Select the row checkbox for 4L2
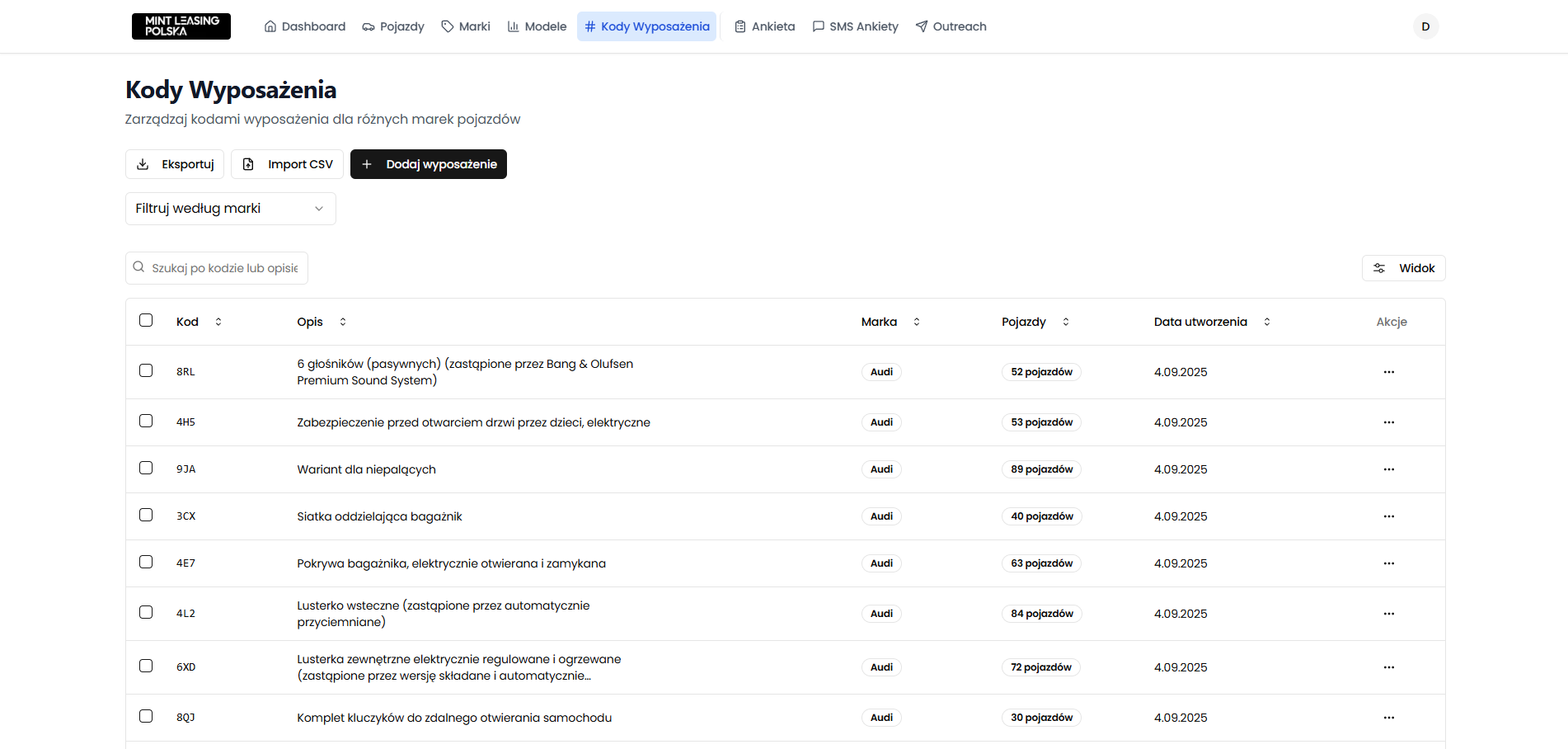Screen dimensions: 1568x749 click(x=146, y=612)
